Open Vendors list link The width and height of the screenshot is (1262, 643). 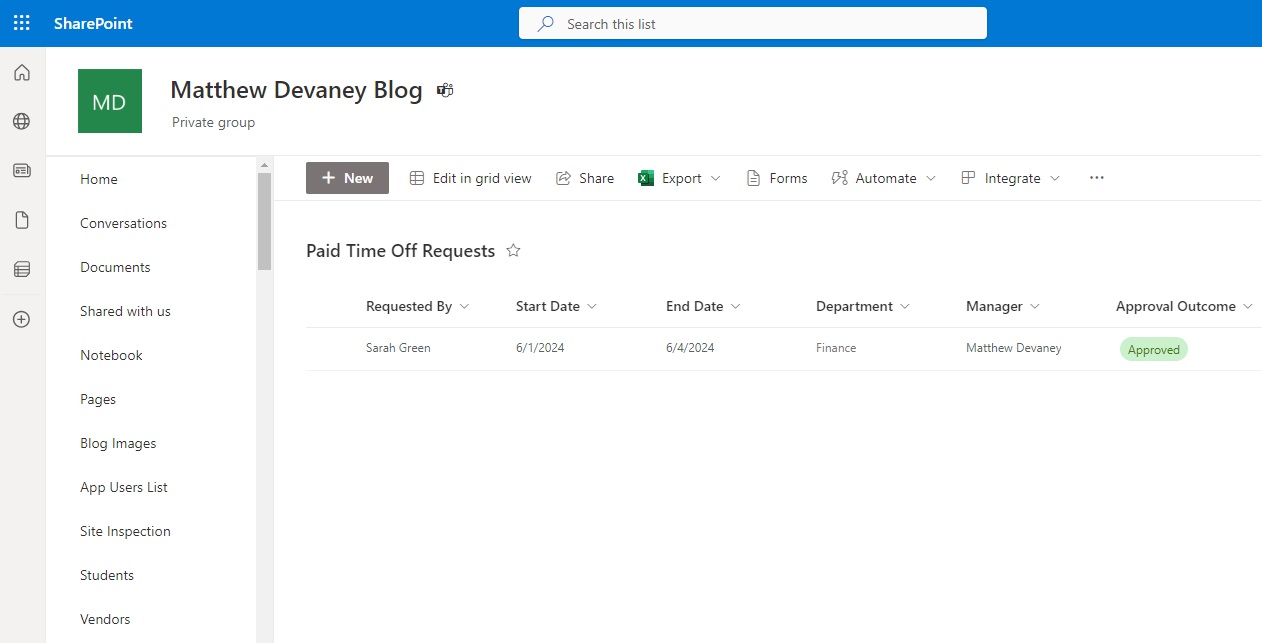[105, 619]
